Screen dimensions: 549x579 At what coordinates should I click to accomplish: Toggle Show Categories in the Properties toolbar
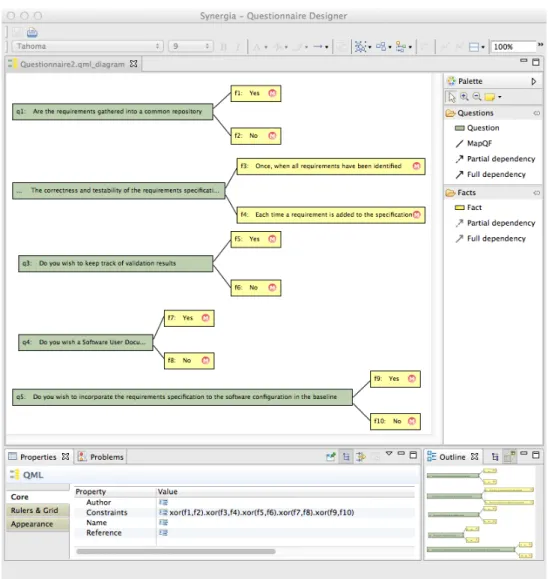coord(346,457)
